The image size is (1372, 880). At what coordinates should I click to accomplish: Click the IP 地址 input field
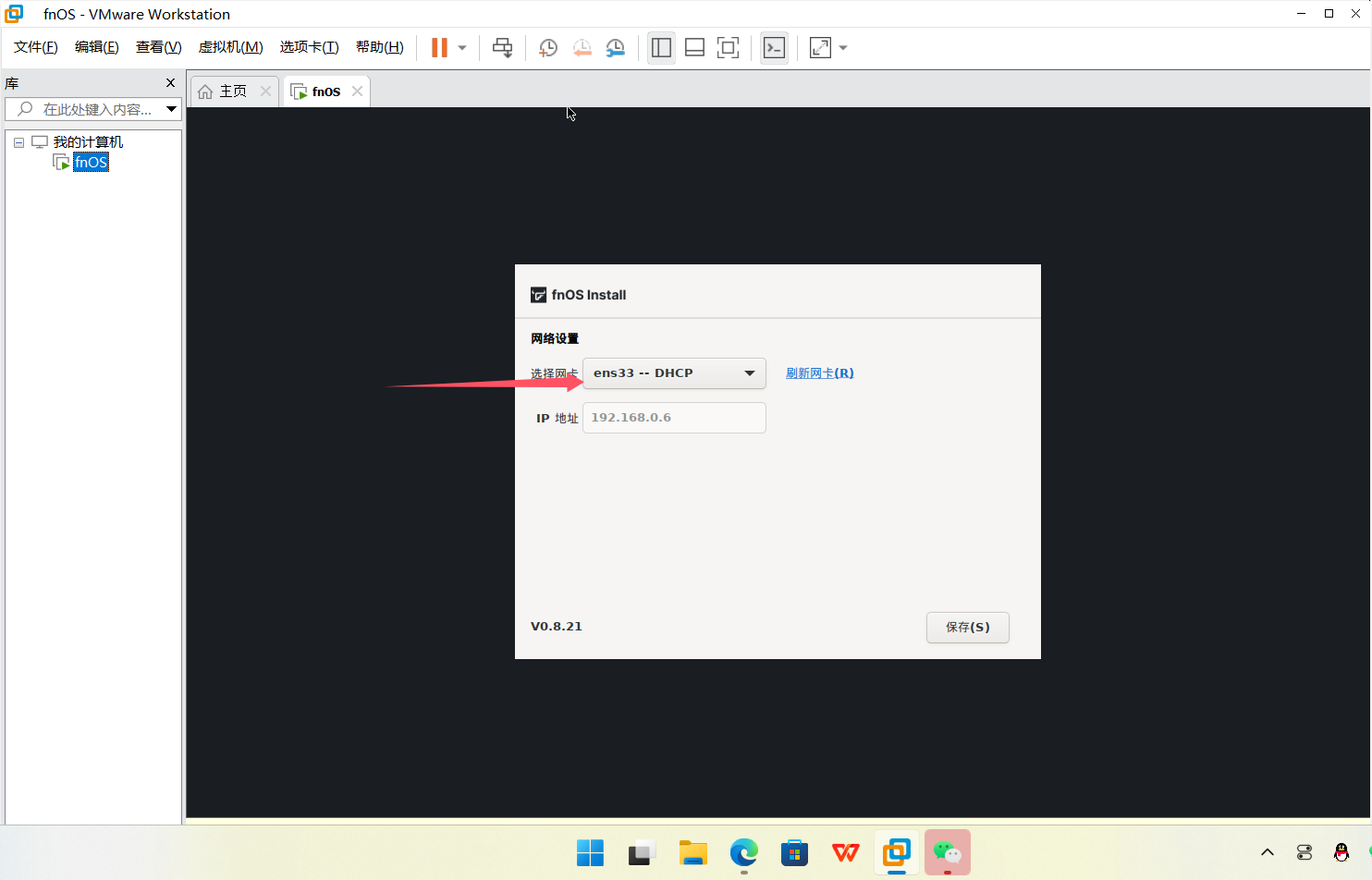[x=674, y=418]
